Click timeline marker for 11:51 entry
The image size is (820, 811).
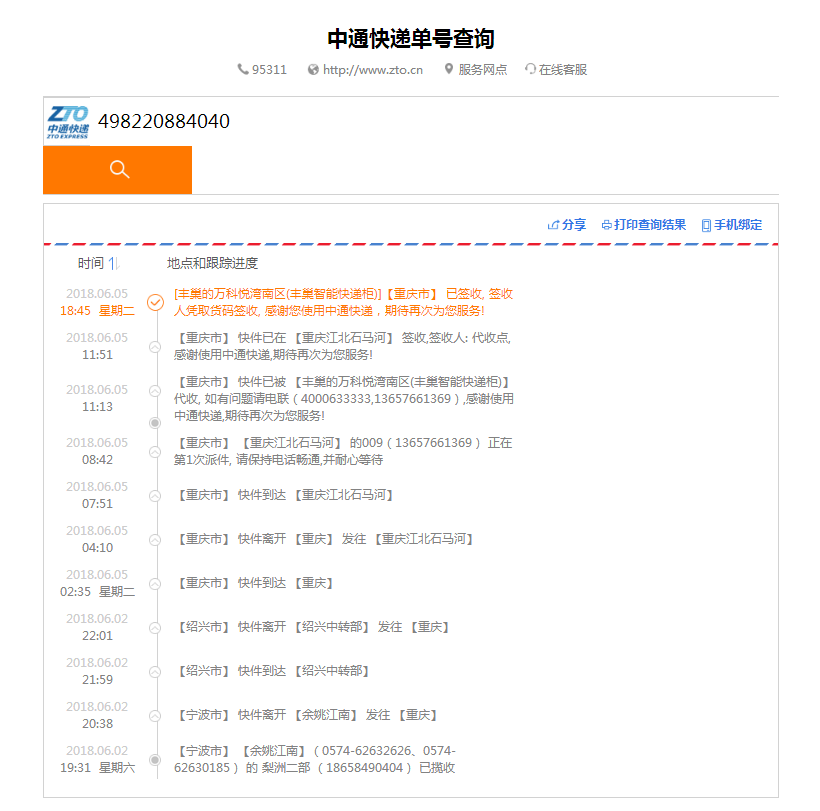coord(155,347)
